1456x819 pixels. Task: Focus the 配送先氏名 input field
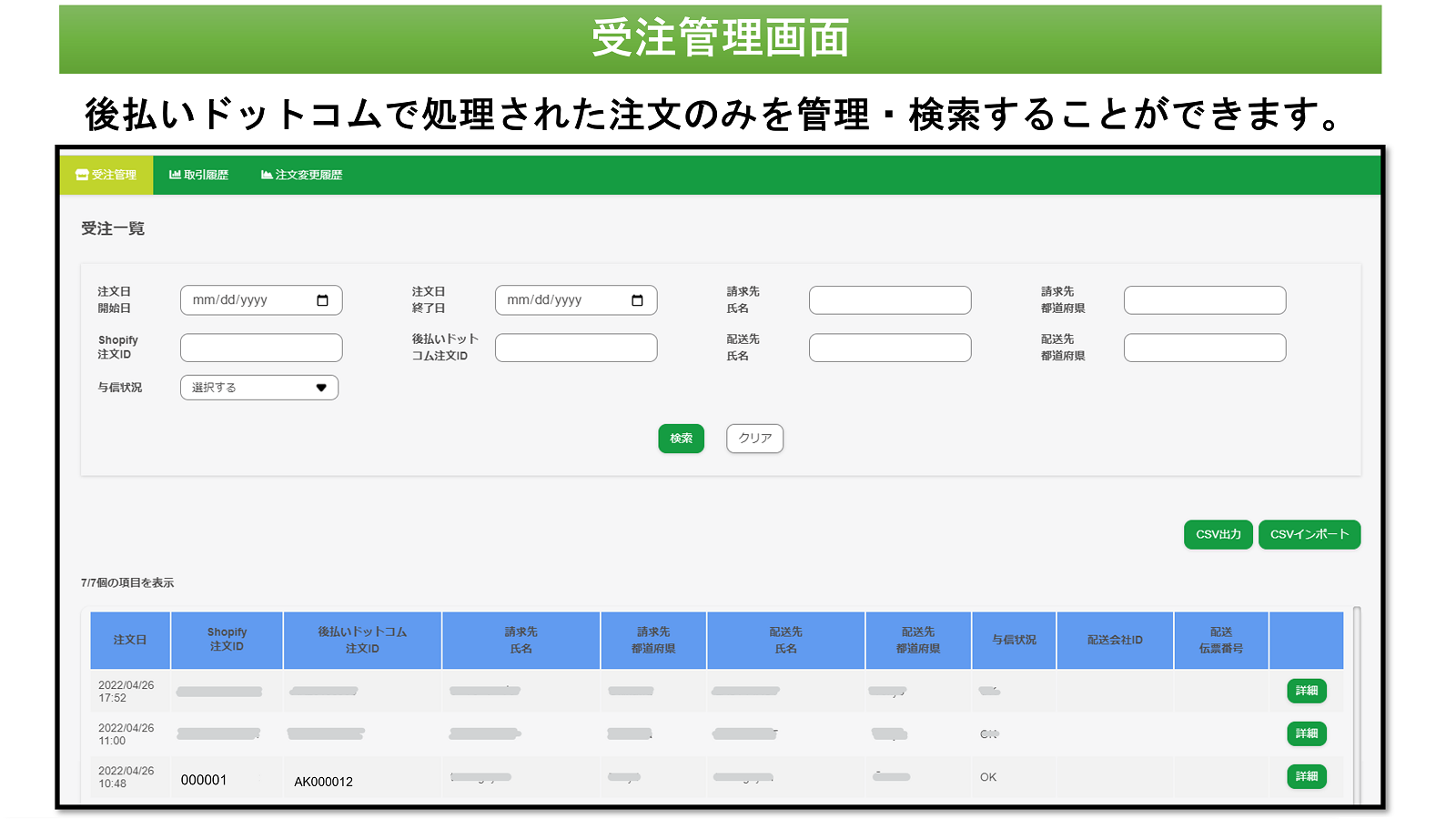(890, 348)
